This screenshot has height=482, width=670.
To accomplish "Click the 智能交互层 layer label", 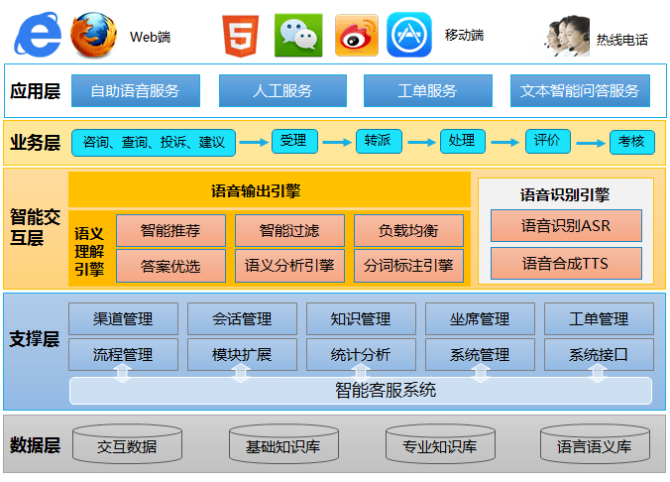I will click(x=35, y=227).
